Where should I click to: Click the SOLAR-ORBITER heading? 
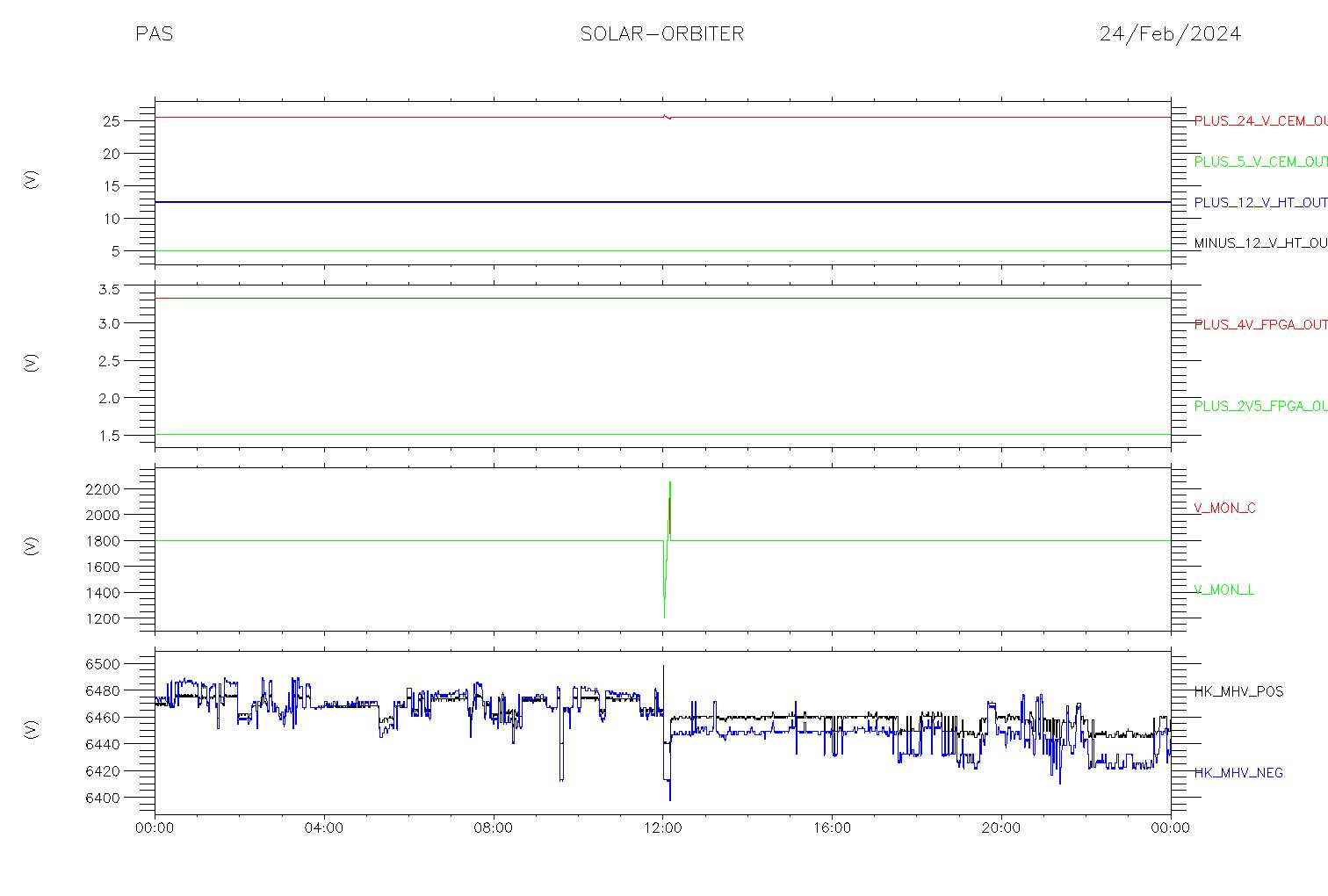[662, 34]
